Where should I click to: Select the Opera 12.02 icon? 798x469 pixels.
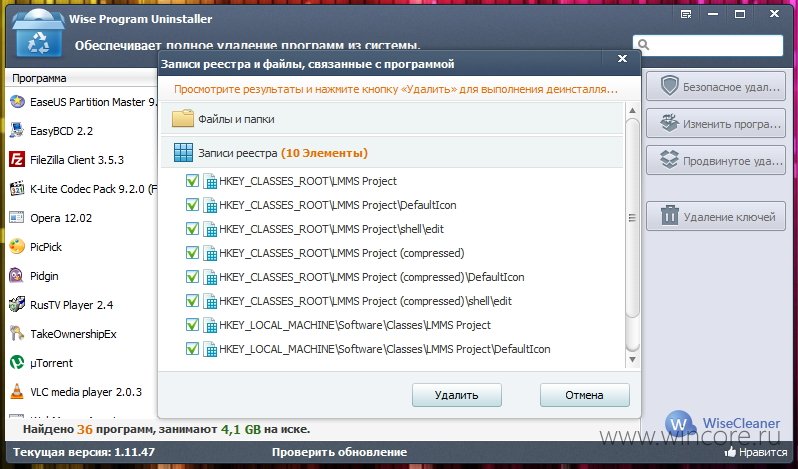(17, 218)
